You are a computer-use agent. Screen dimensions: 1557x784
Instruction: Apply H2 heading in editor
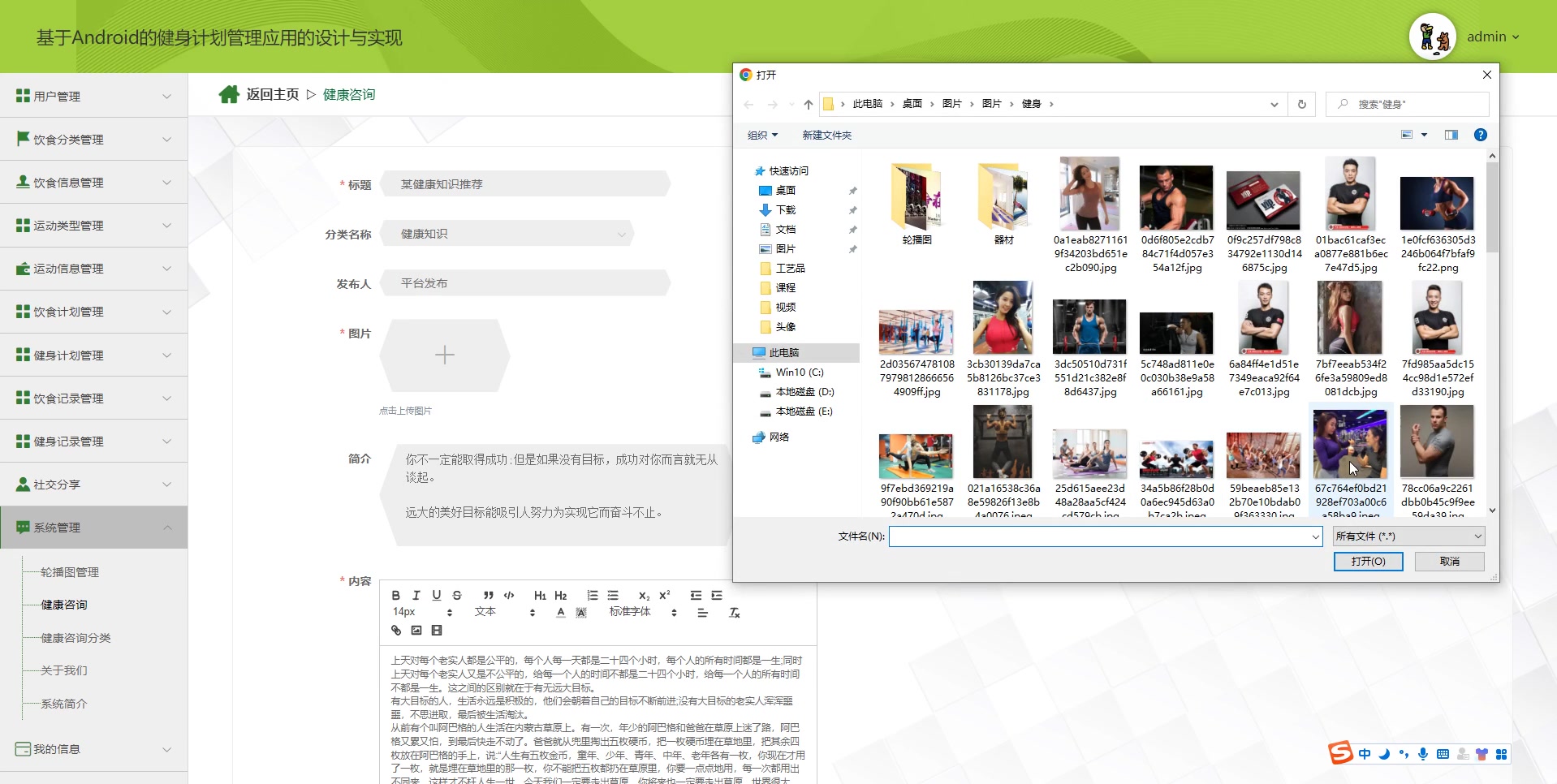tap(561, 596)
